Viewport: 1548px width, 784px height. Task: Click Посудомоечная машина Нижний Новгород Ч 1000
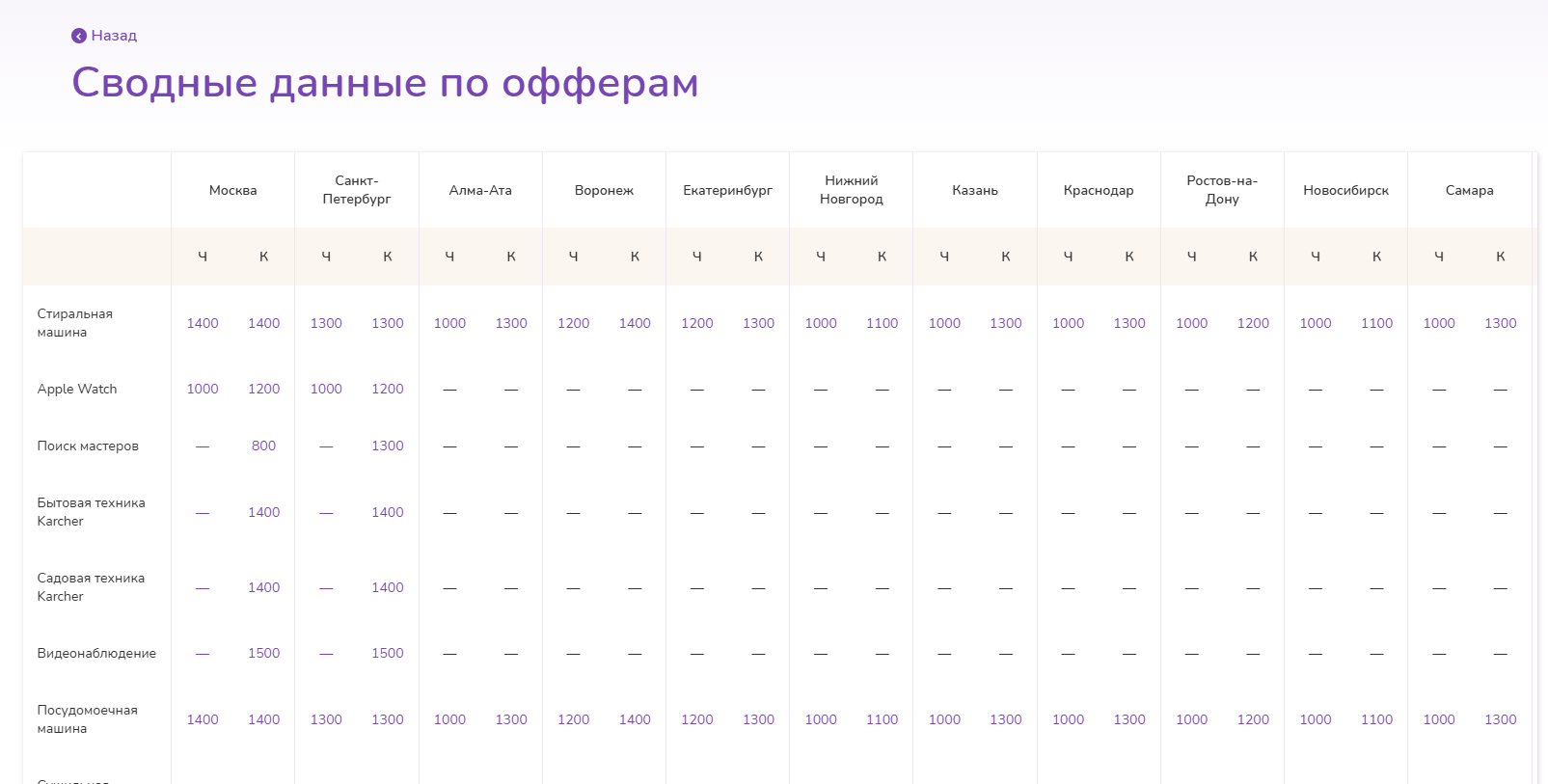(821, 719)
